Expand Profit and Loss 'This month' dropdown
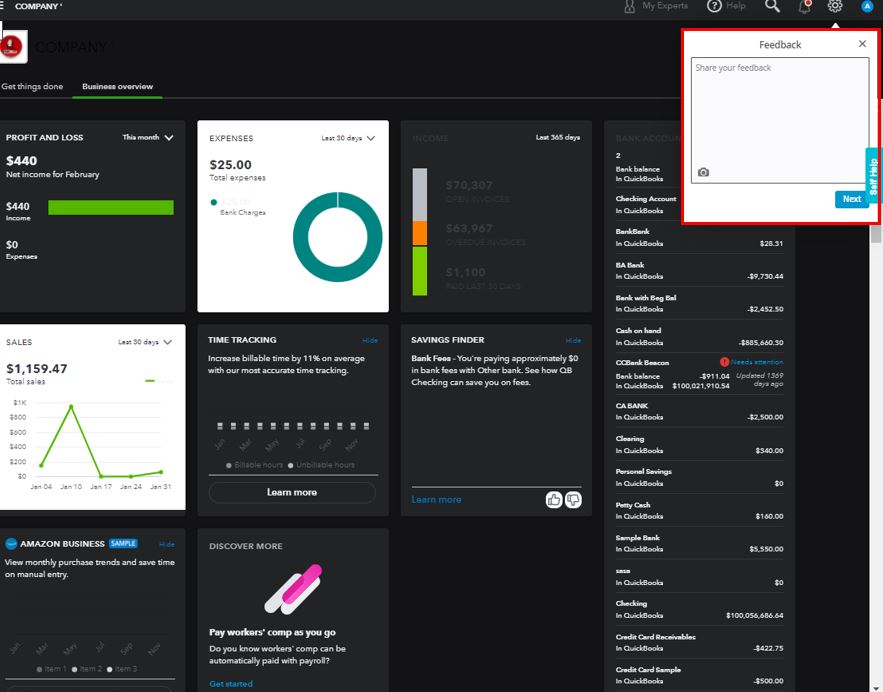Image resolution: width=883 pixels, height=692 pixels. click(148, 138)
